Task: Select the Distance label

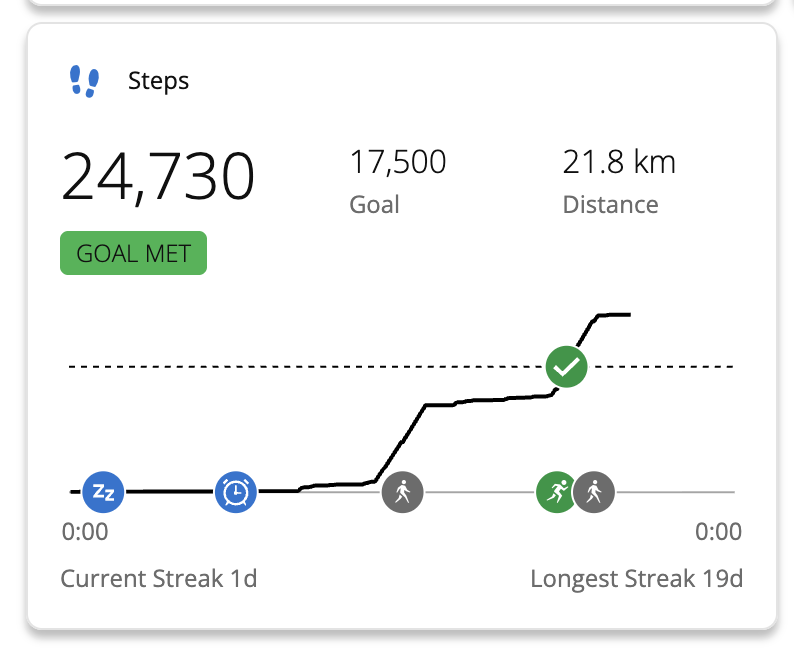Action: [x=610, y=205]
